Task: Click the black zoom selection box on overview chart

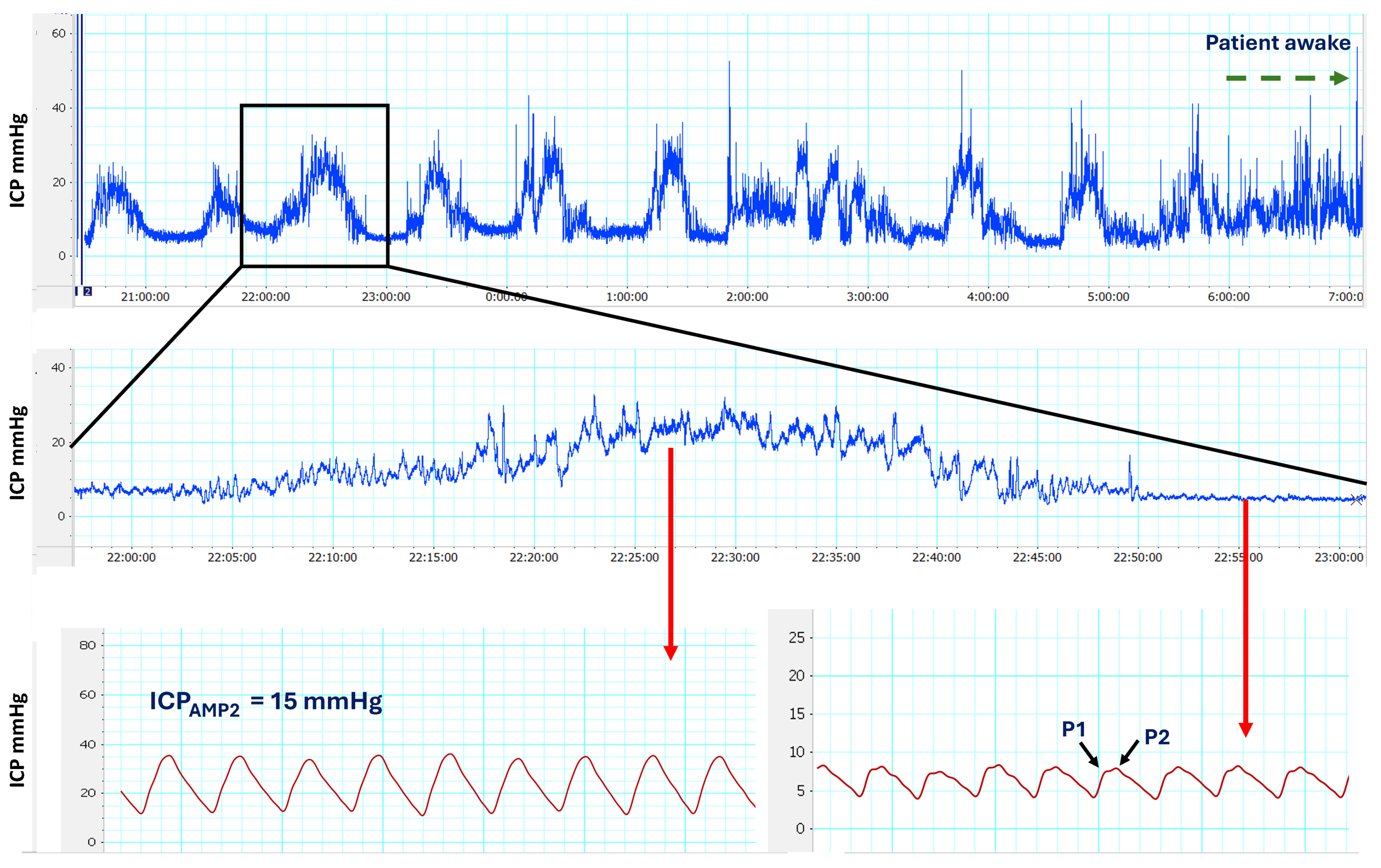Action: 314,106
